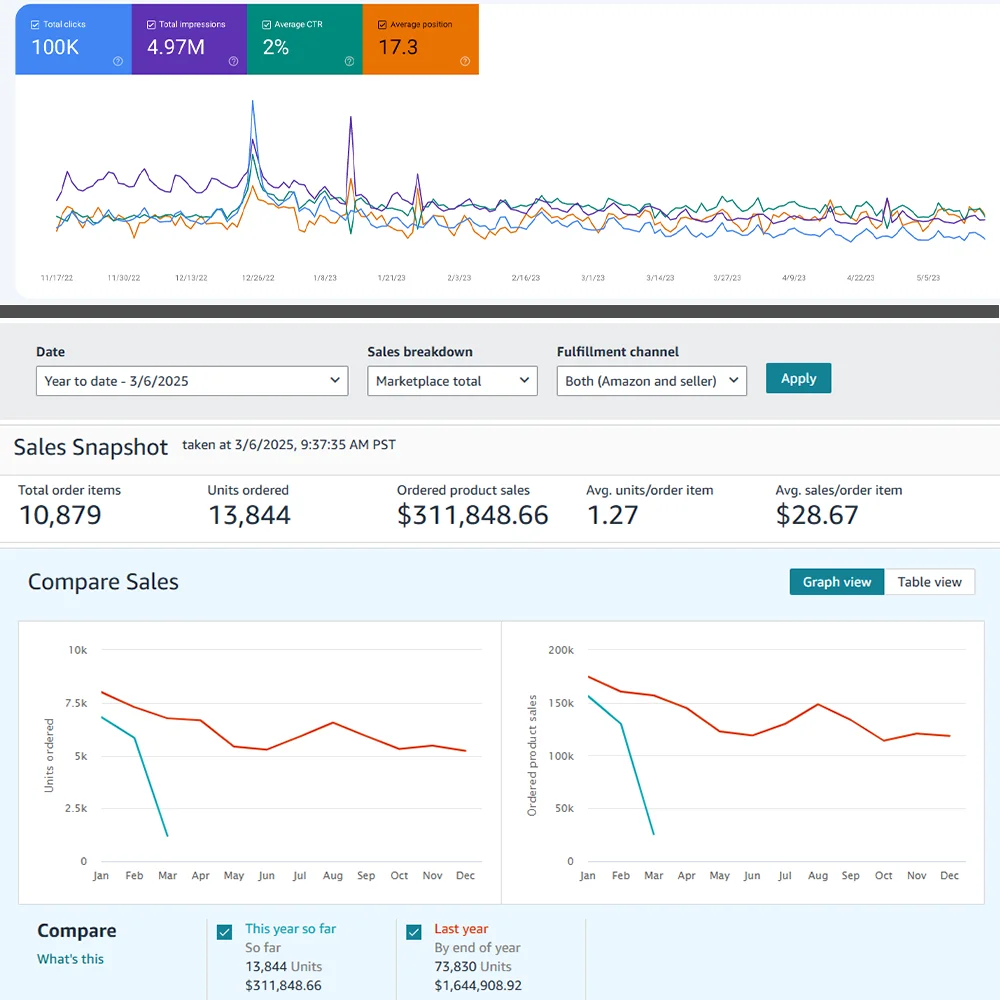Screen dimensions: 1000x1000
Task: Open the Fulfillment channel dropdown
Action: 651,381
